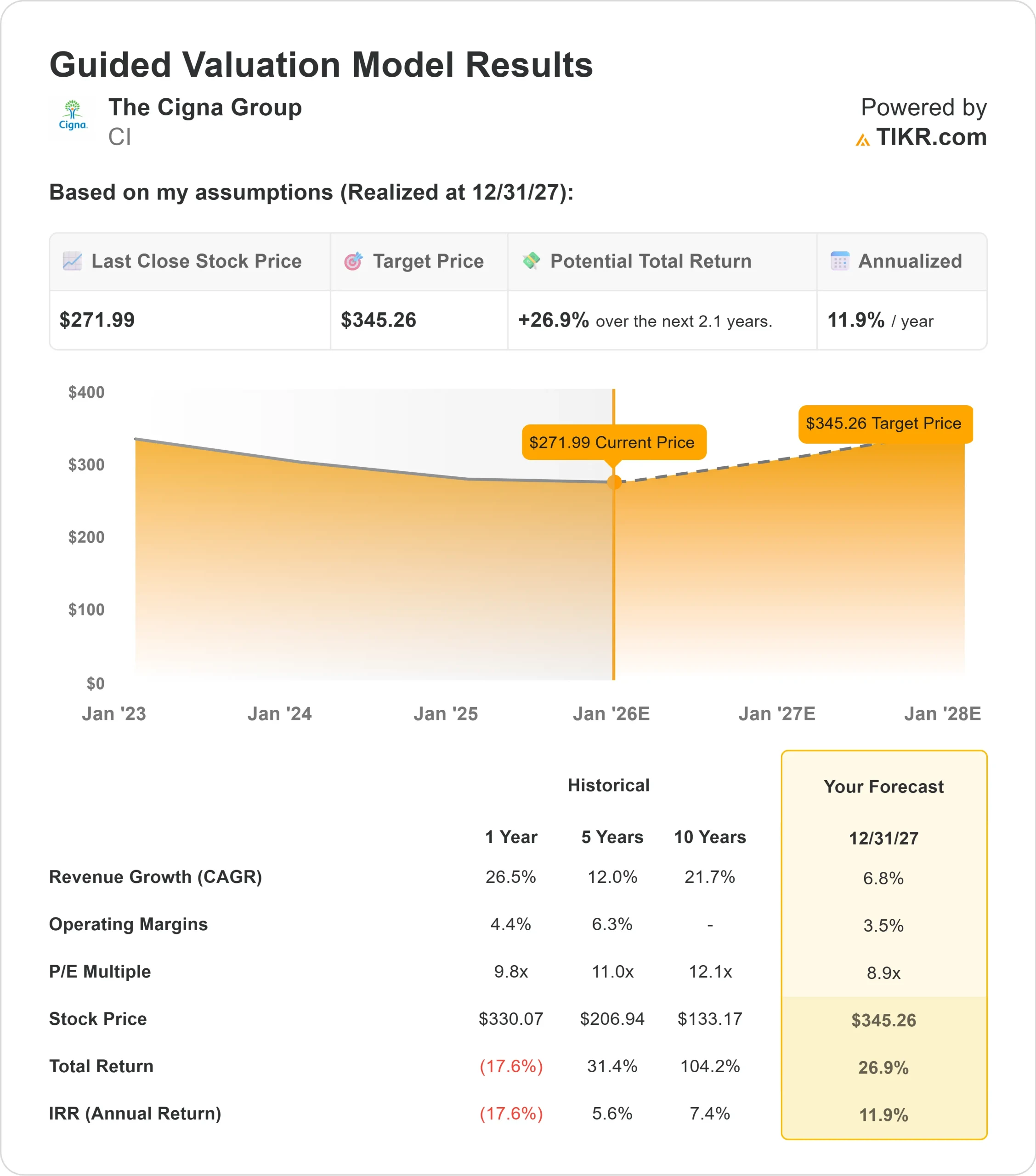Screen dimensions: 1036x1176
Task: Click the vertical orange divider line on the chart
Action: click(x=613, y=575)
